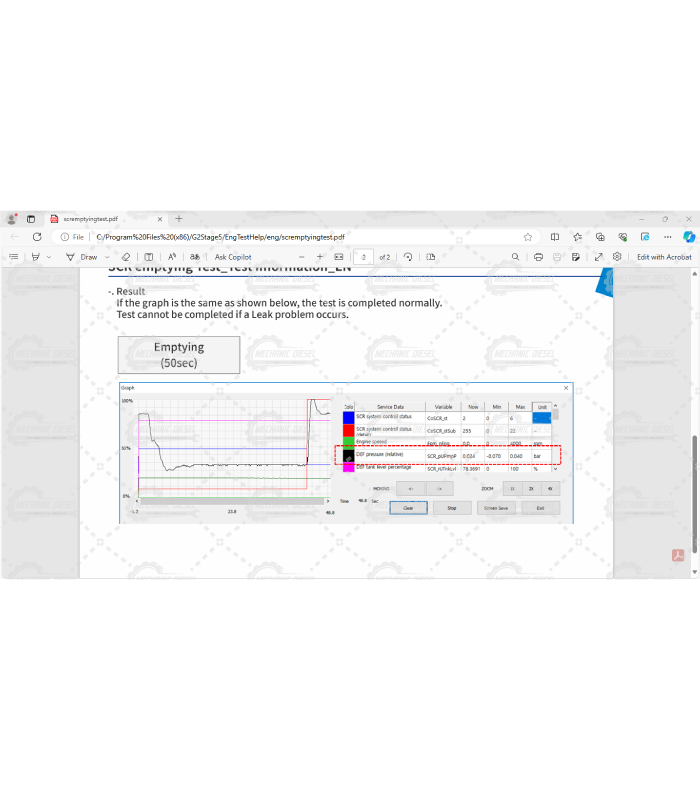Click the Translate icon in PDF toolbar
This screenshot has width=700, height=800.
[193, 257]
